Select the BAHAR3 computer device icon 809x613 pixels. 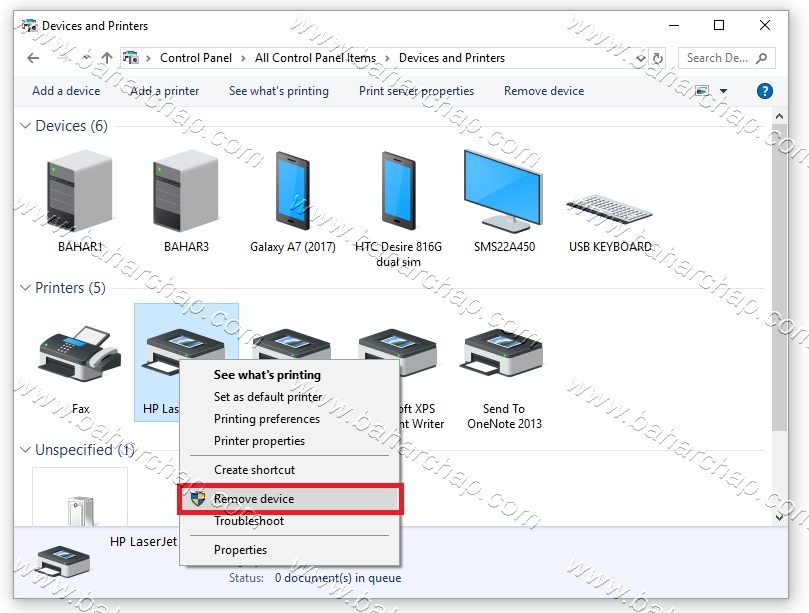[186, 191]
